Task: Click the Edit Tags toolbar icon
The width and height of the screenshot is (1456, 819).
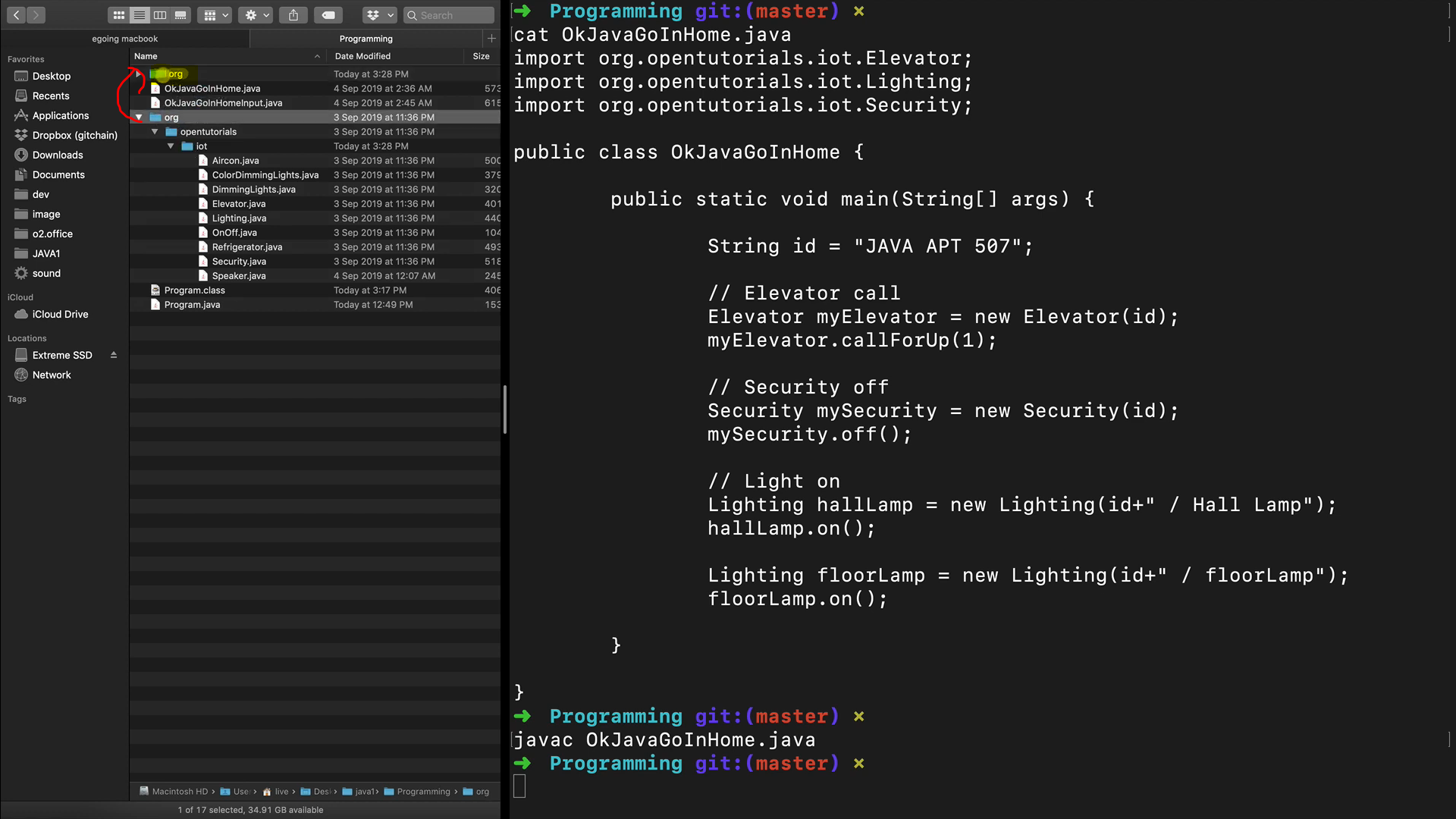Action: click(328, 15)
